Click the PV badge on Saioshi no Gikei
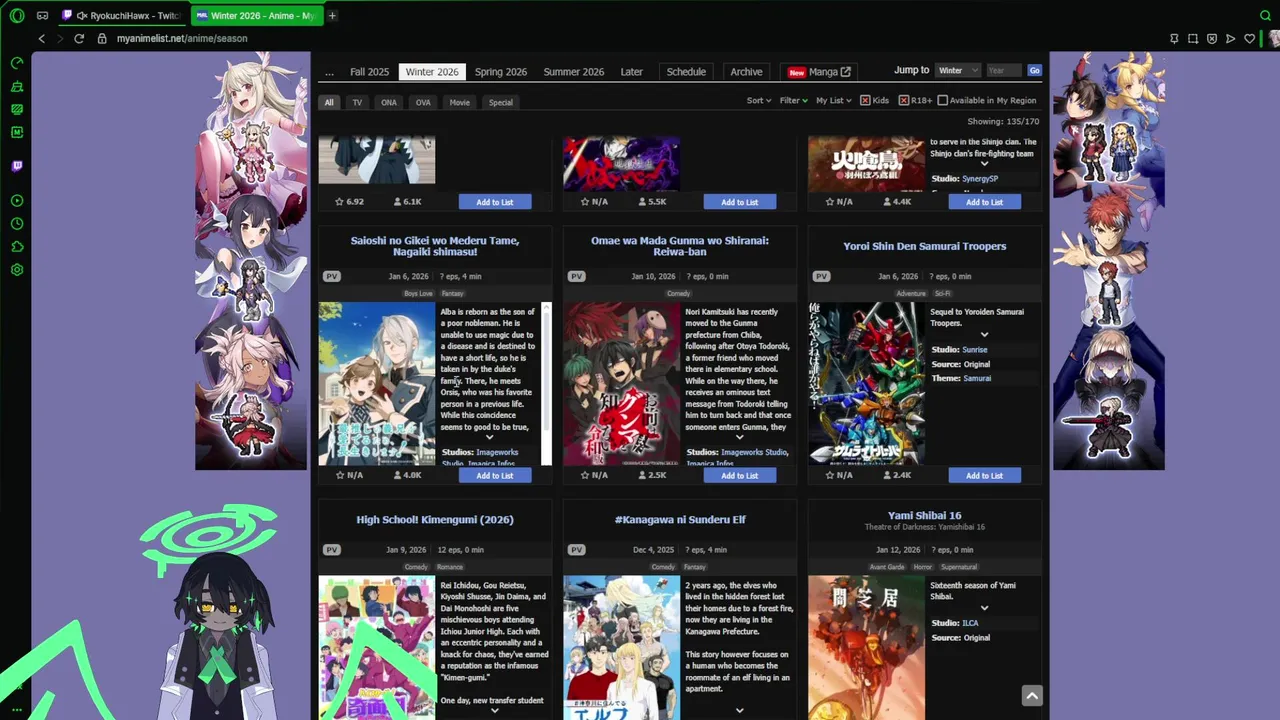This screenshot has height=720, width=1280. 331,276
